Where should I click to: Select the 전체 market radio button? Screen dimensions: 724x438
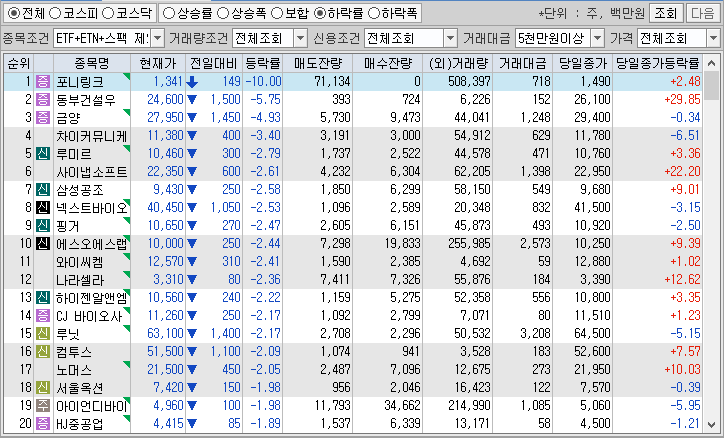14,13
